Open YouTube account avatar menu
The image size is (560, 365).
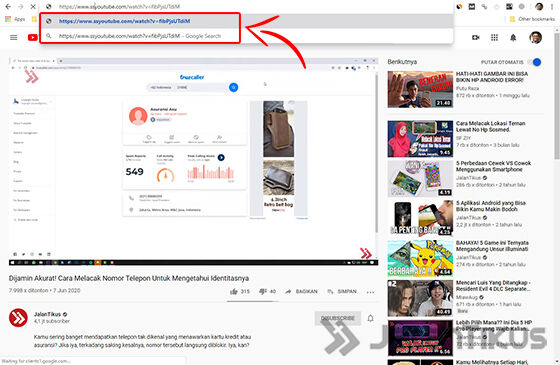[535, 37]
